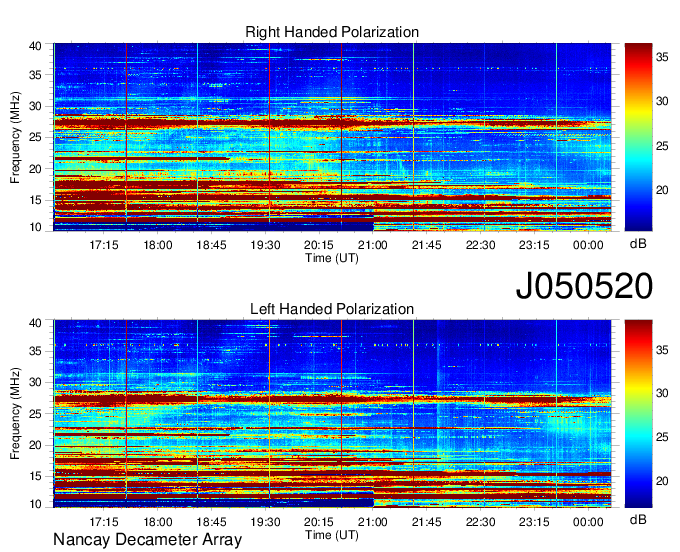680x552 pixels.
Task: Click the 17:15 time tick under right-handed plot
Action: pyautogui.click(x=104, y=245)
